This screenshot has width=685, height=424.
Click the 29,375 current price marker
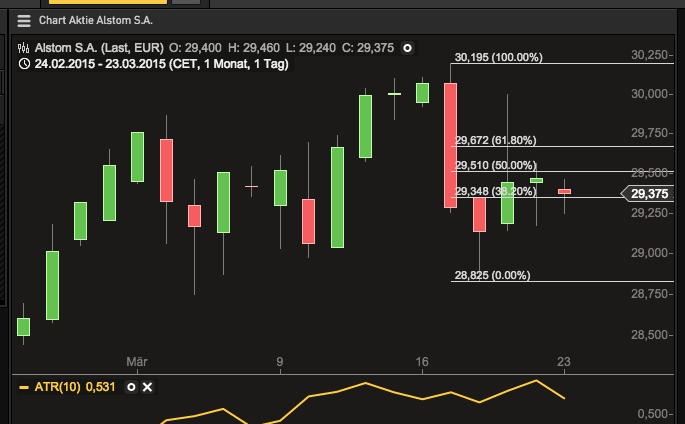coord(650,195)
